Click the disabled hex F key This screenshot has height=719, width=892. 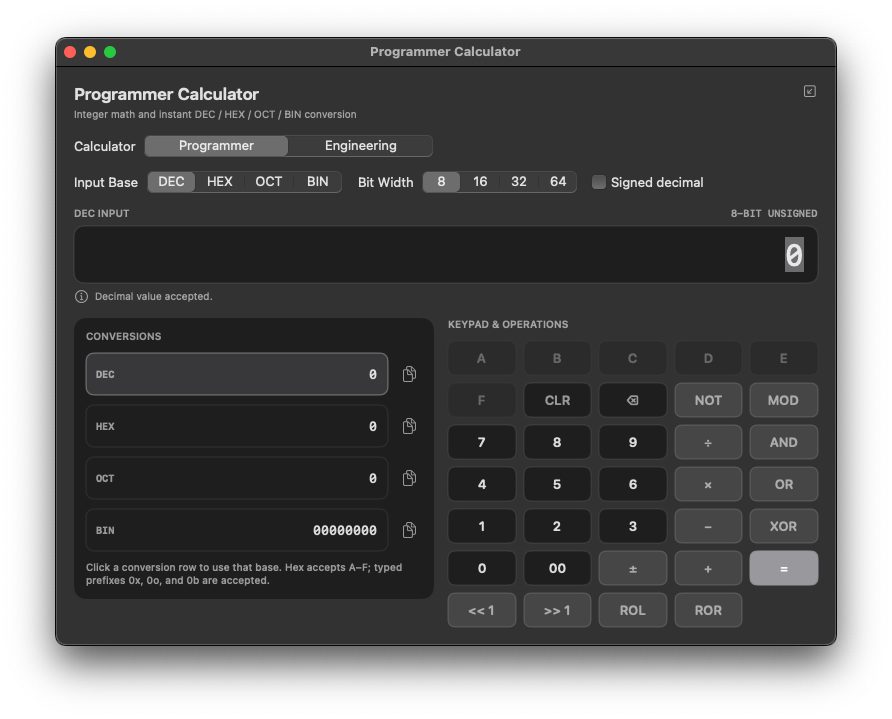pos(482,400)
